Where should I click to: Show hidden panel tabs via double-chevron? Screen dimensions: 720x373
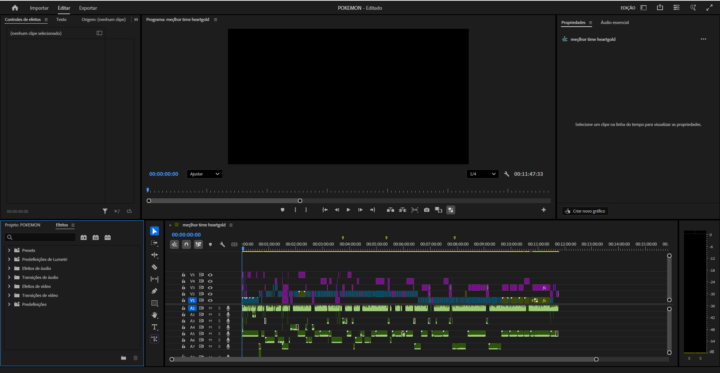tap(136, 20)
